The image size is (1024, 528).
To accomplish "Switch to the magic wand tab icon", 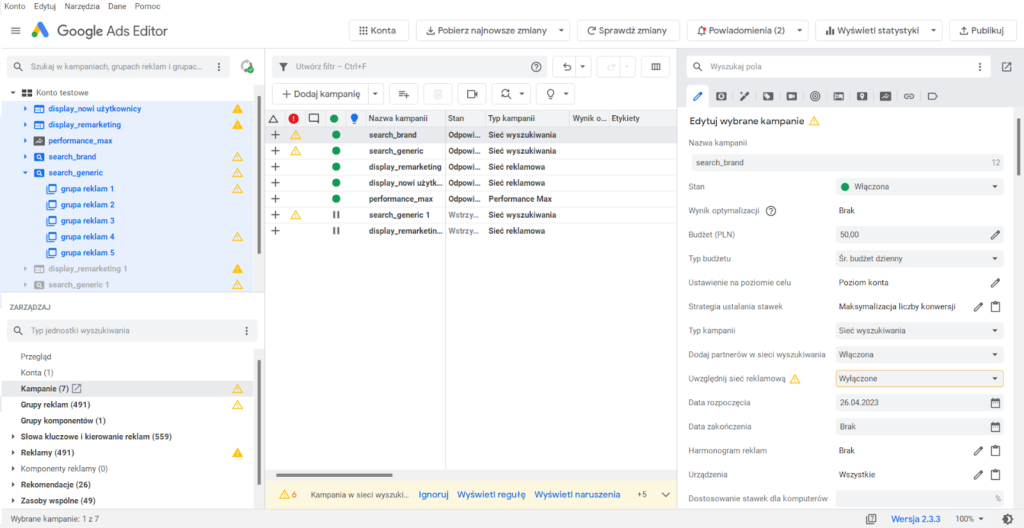I will [x=744, y=96].
